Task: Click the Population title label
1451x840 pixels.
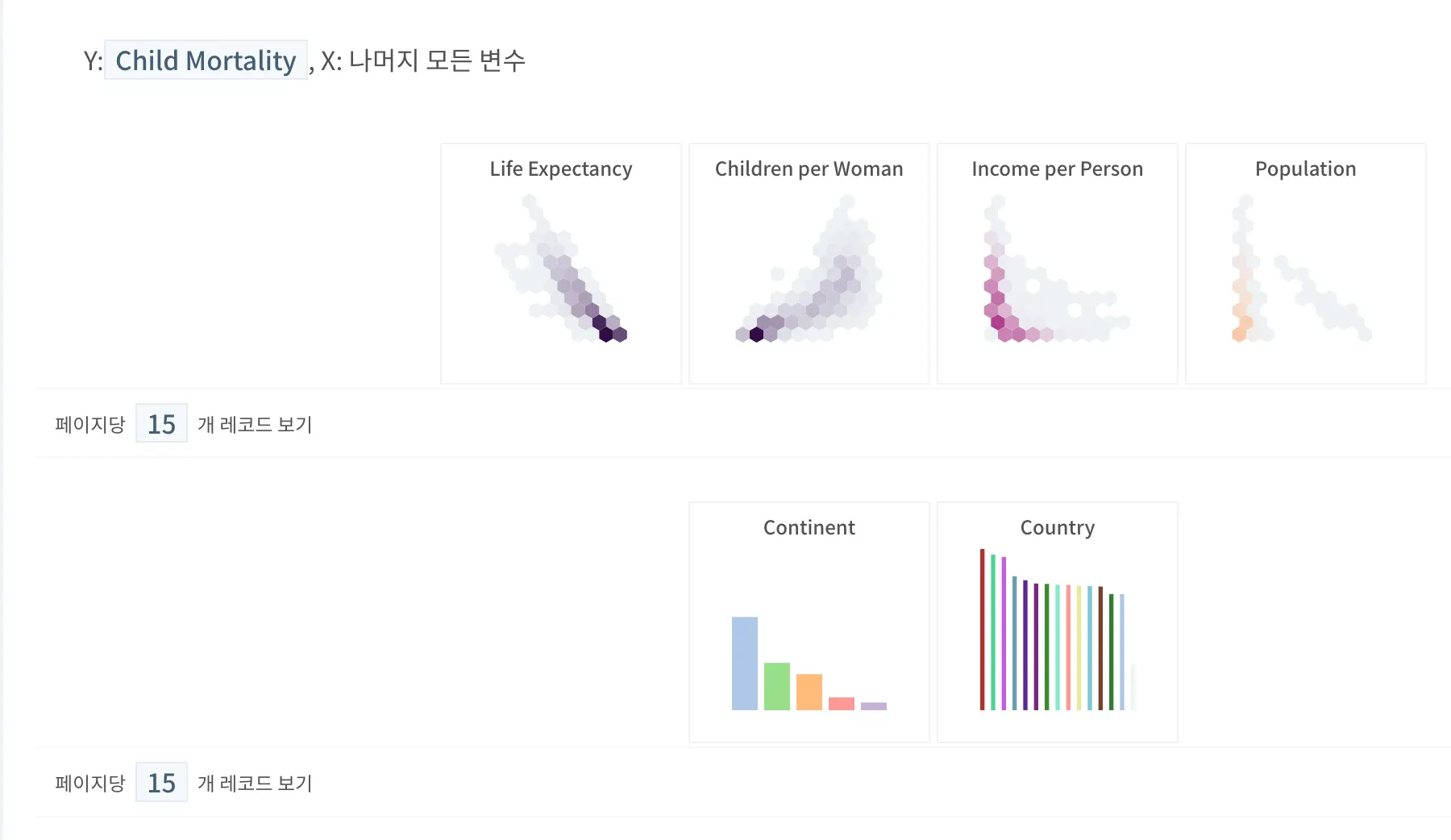Action: click(1306, 168)
